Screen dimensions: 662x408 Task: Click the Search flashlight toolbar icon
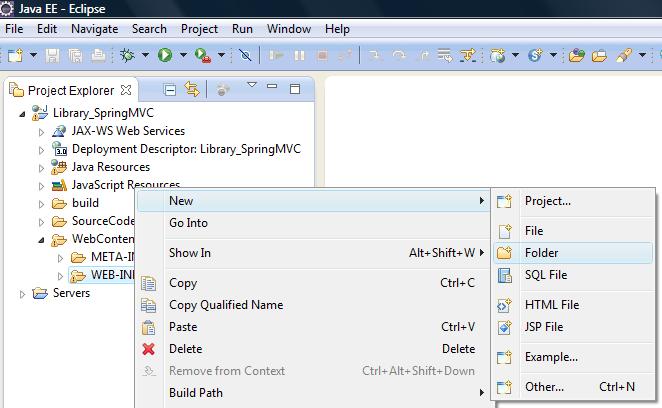tap(624, 55)
